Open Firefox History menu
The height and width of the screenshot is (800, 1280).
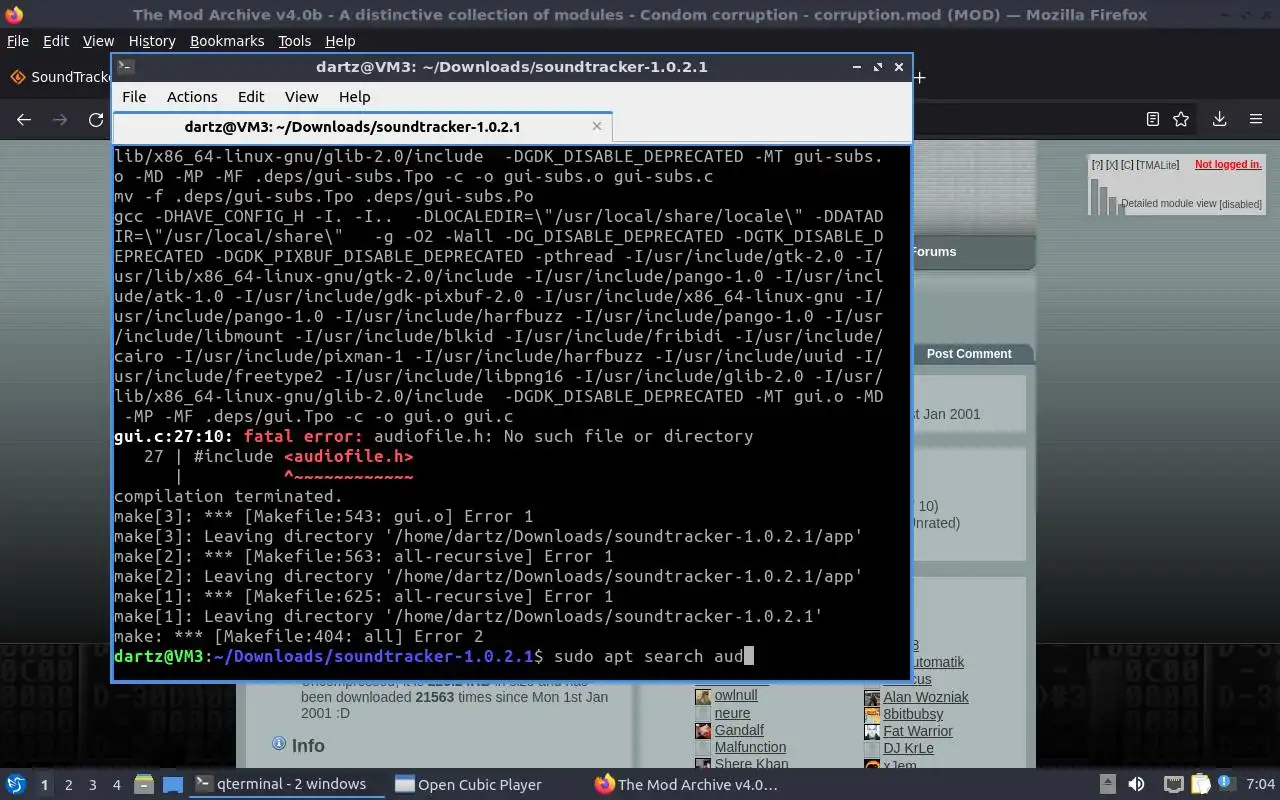click(x=152, y=41)
